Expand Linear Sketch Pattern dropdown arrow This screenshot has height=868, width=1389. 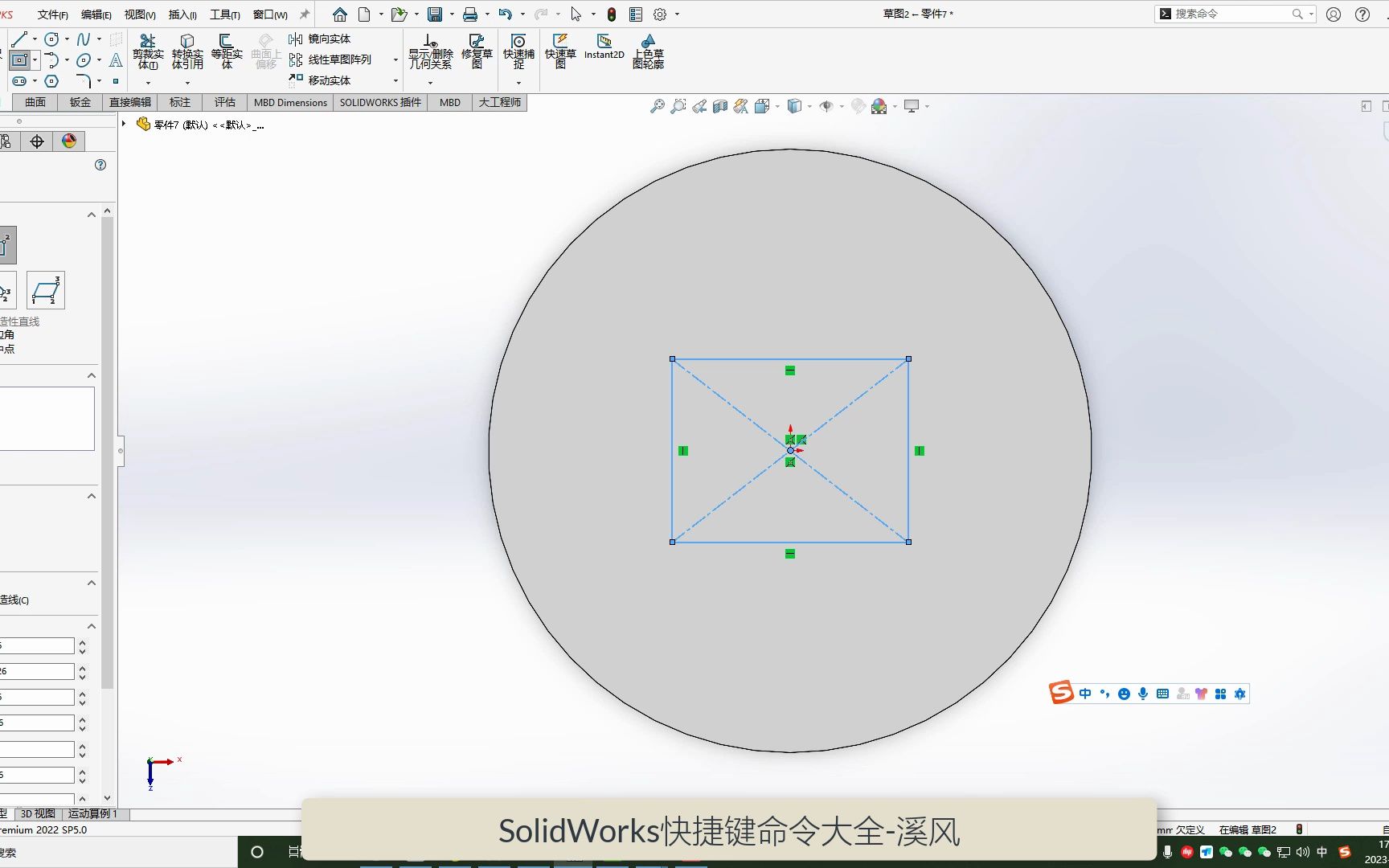tap(395, 60)
